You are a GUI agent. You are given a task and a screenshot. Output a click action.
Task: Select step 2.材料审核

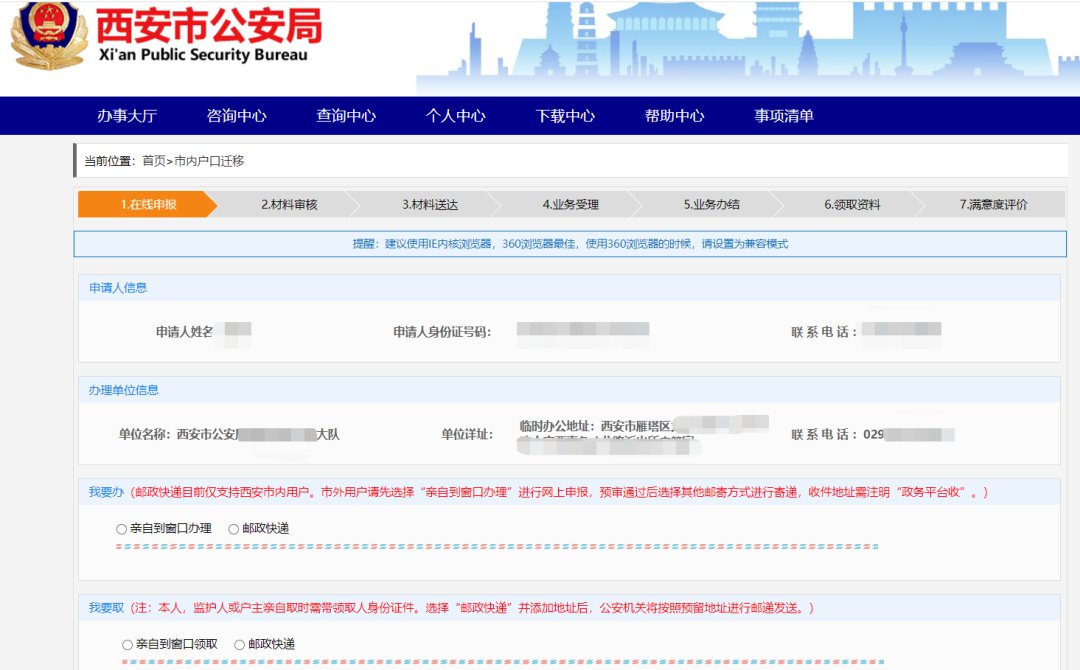[x=289, y=204]
